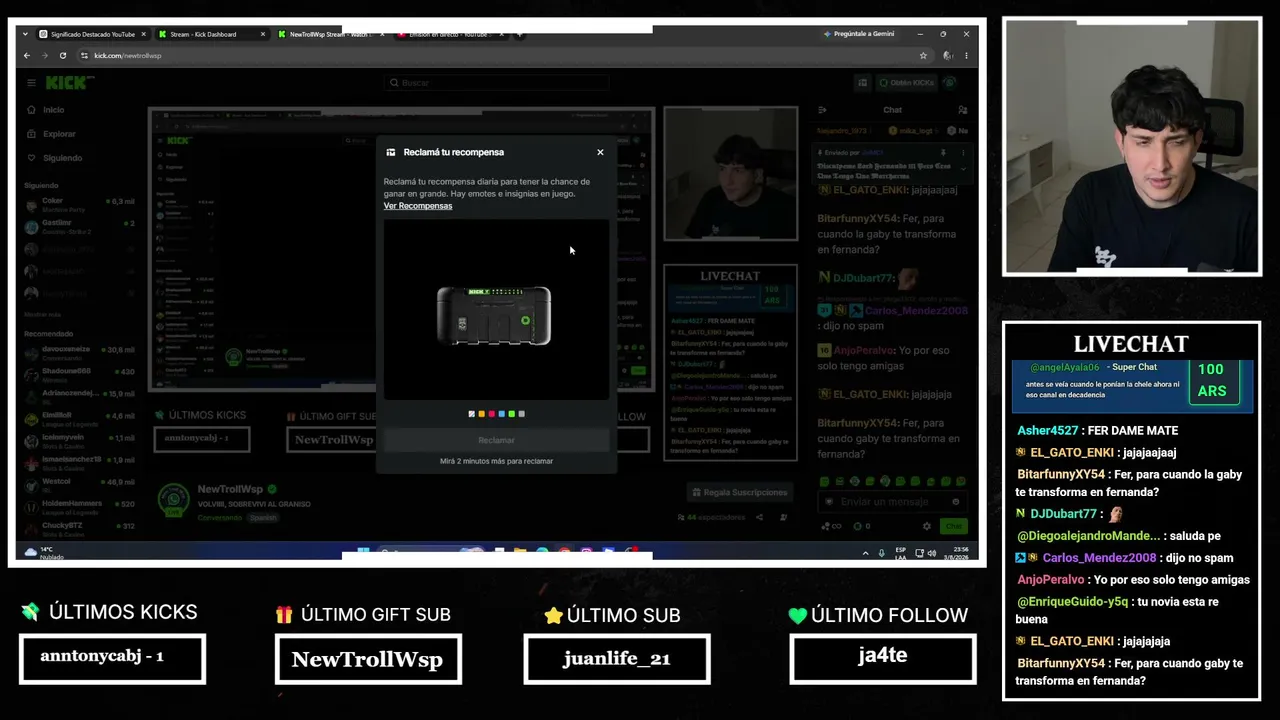This screenshot has width=1280, height=720.
Task: Open the browser tab search dropdown
Action: pyautogui.click(x=24, y=34)
